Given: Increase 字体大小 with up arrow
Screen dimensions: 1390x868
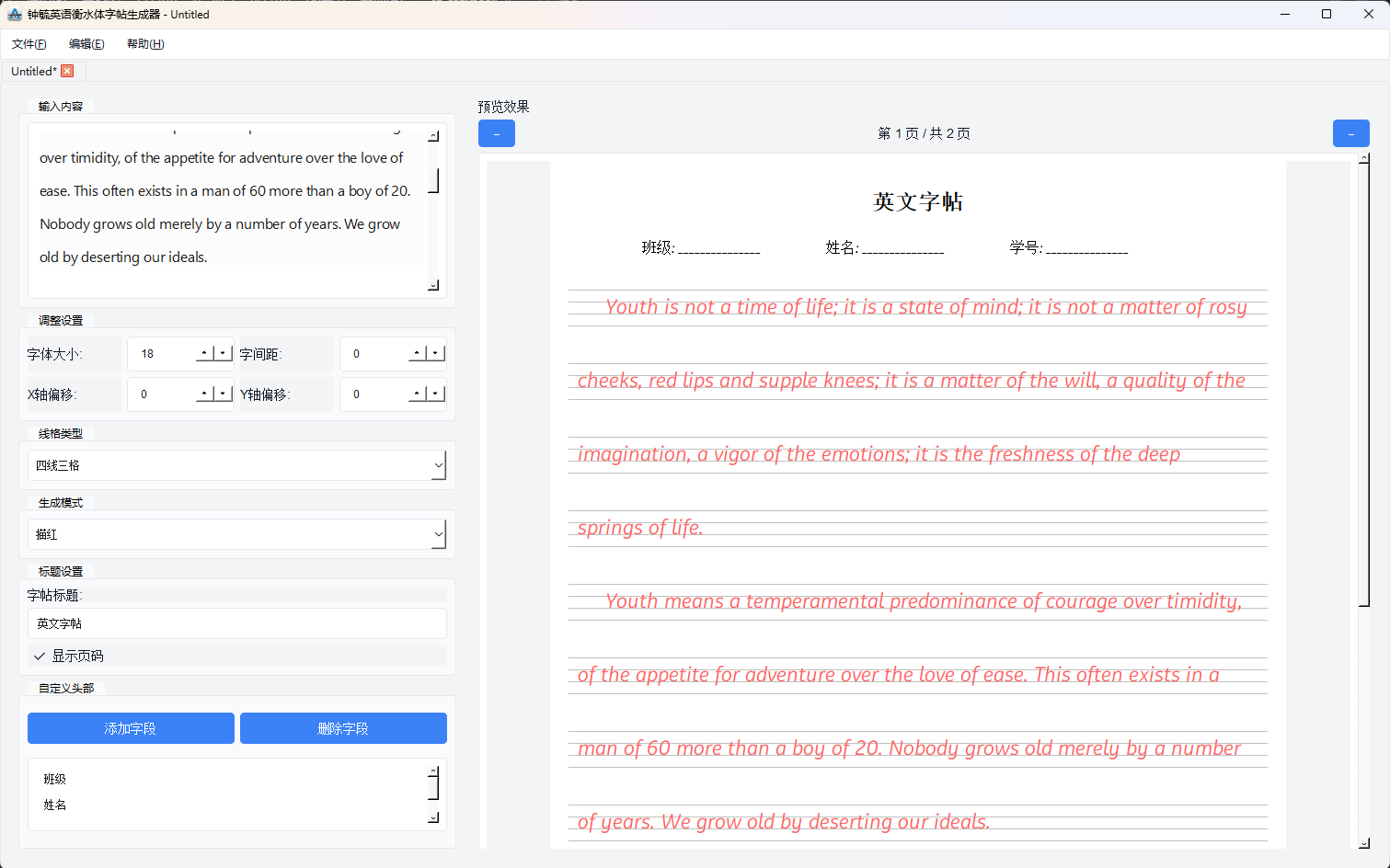Looking at the screenshot, I should click(204, 354).
